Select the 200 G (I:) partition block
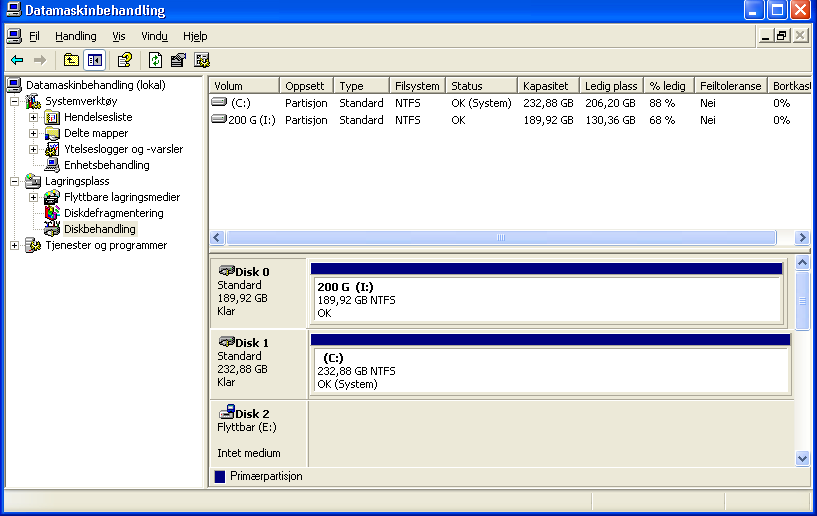Viewport: 817px width, 516px height. (x=546, y=299)
